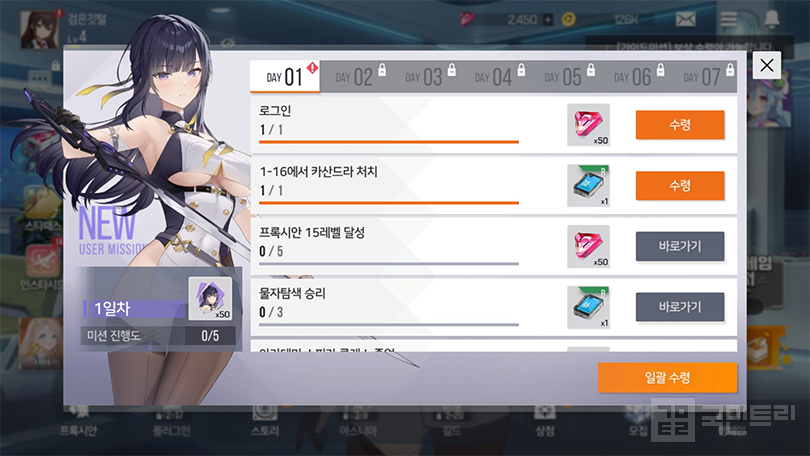The height and width of the screenshot is (456, 810).
Task: Claim reward for 1-16 카산드라 처치
Action: pyautogui.click(x=680, y=186)
